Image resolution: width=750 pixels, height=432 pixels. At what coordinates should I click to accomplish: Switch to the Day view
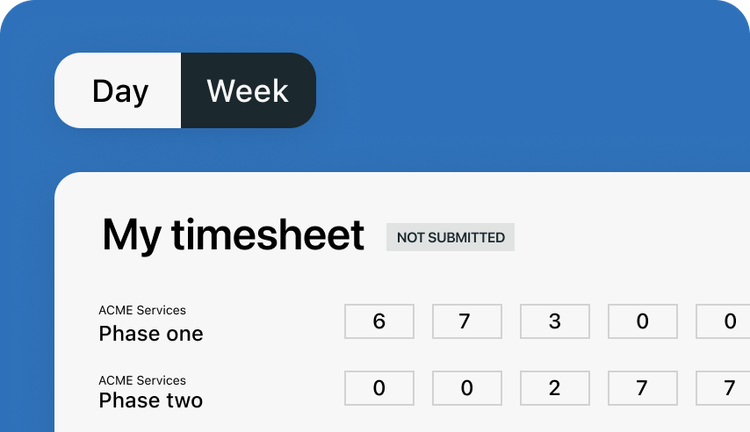(x=119, y=91)
